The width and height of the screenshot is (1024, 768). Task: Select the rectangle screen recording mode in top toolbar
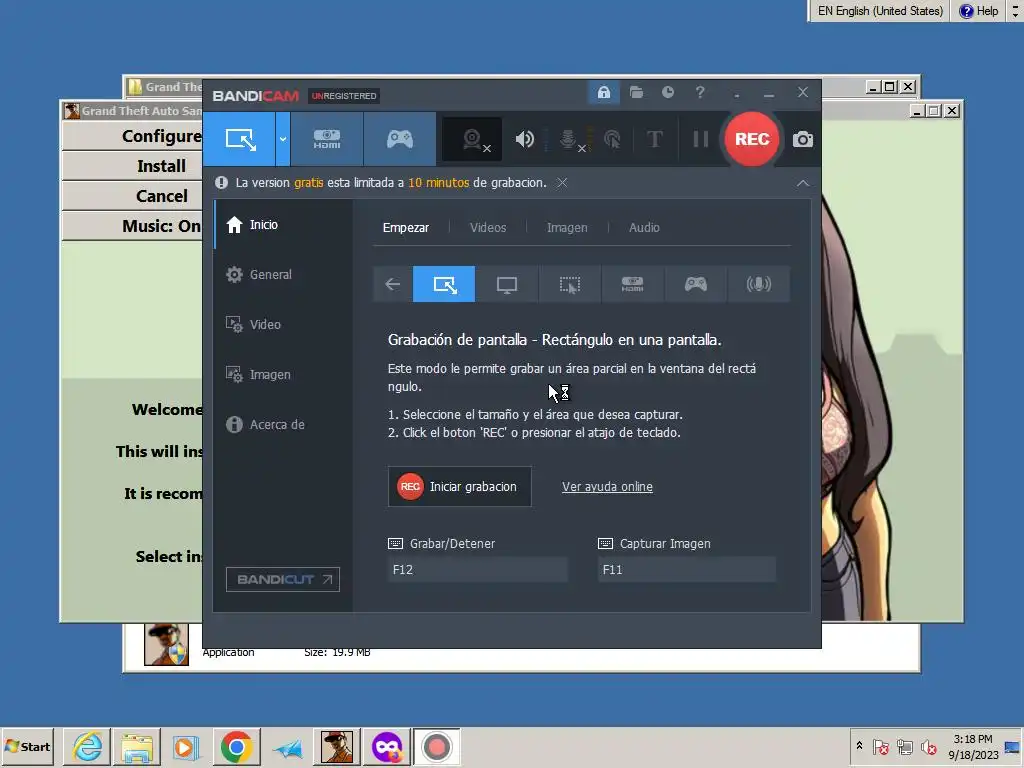[x=239, y=139]
